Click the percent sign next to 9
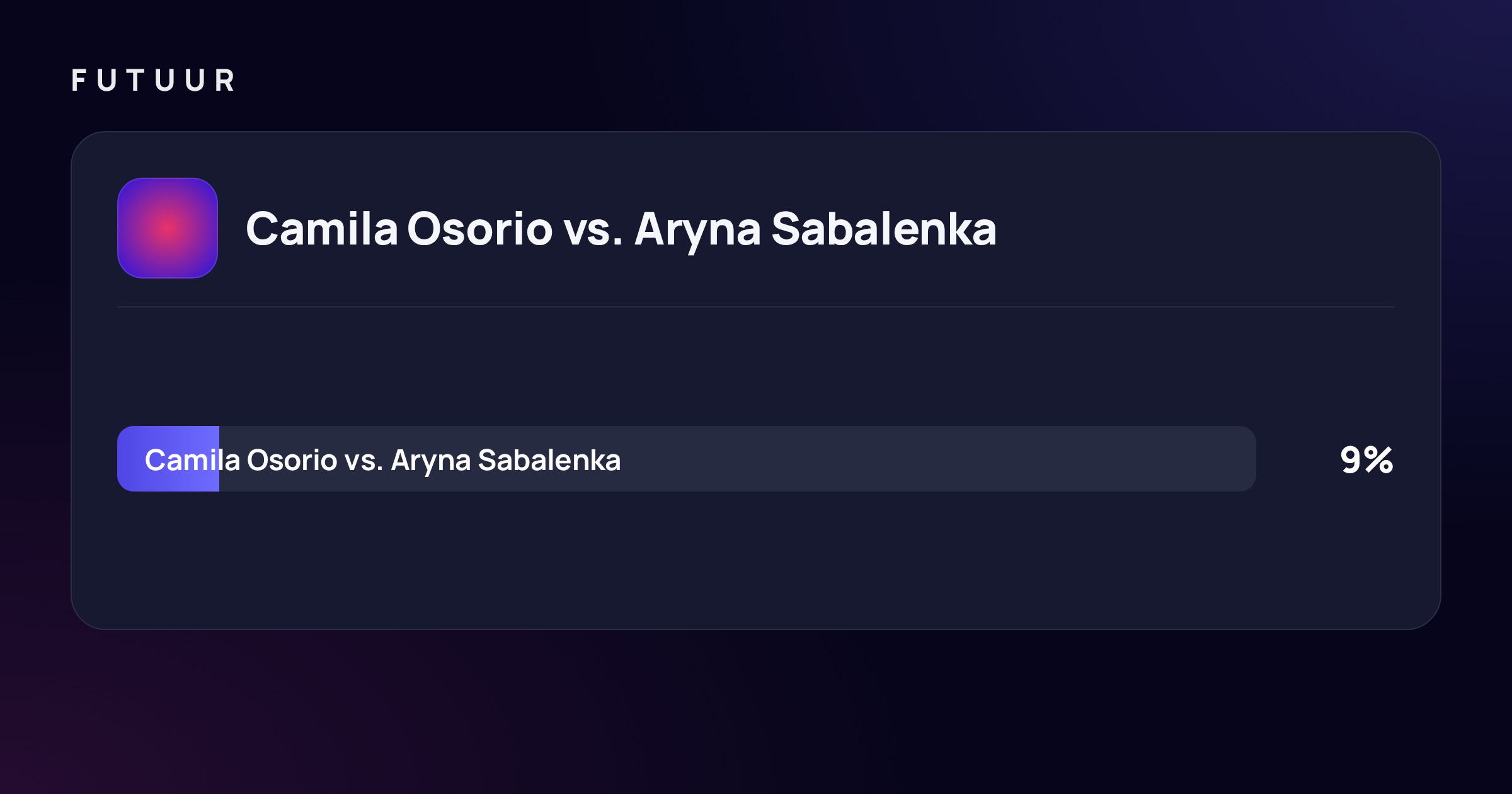 pyautogui.click(x=1378, y=459)
